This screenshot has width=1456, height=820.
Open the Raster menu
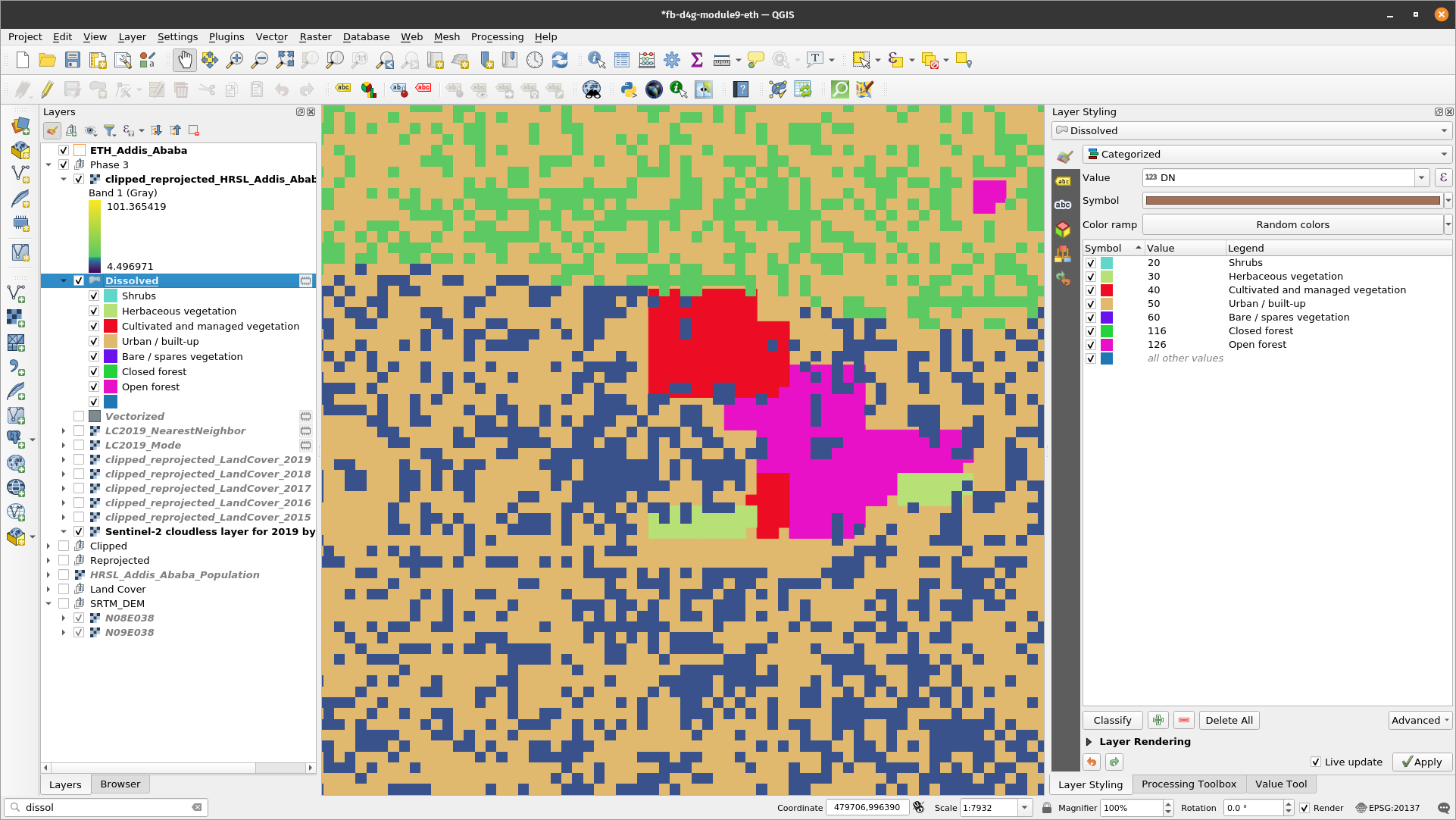click(315, 36)
